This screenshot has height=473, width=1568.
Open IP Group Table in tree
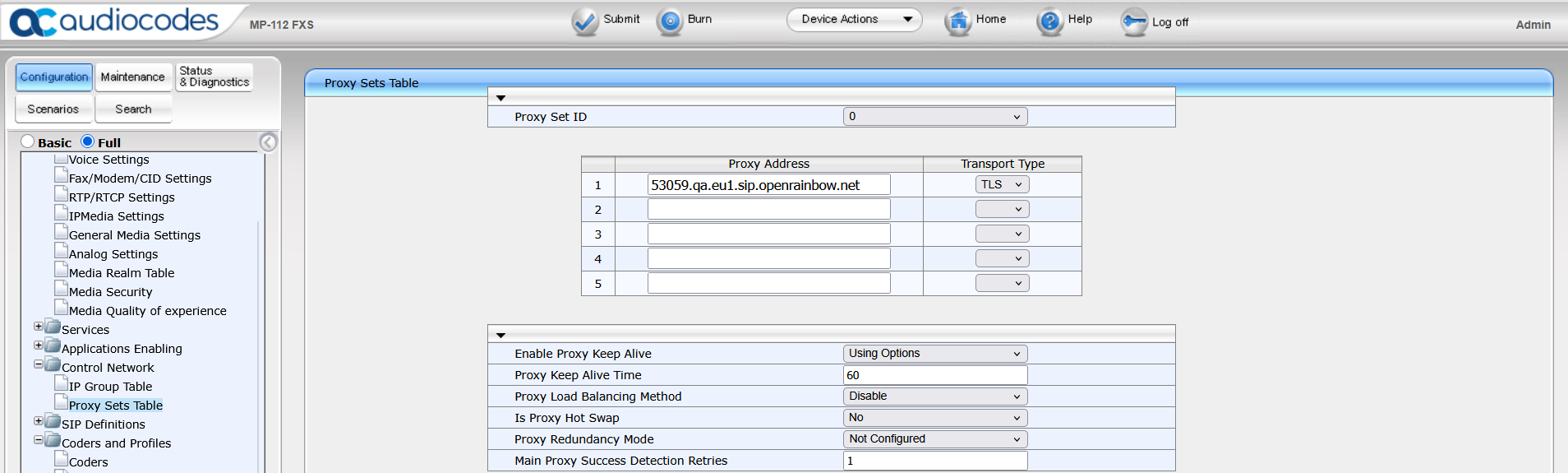[110, 387]
